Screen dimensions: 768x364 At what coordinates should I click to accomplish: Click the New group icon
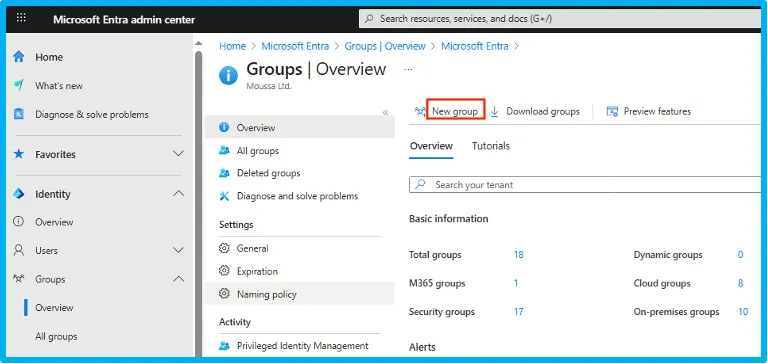pos(420,112)
